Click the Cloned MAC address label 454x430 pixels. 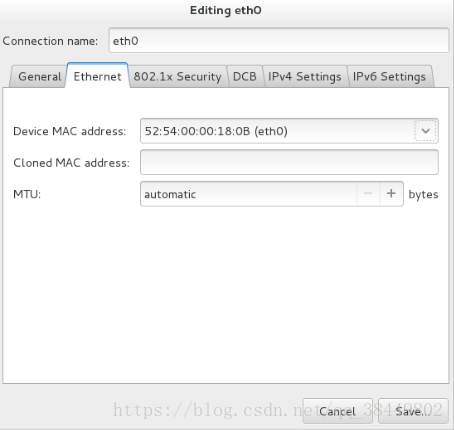tap(71, 163)
